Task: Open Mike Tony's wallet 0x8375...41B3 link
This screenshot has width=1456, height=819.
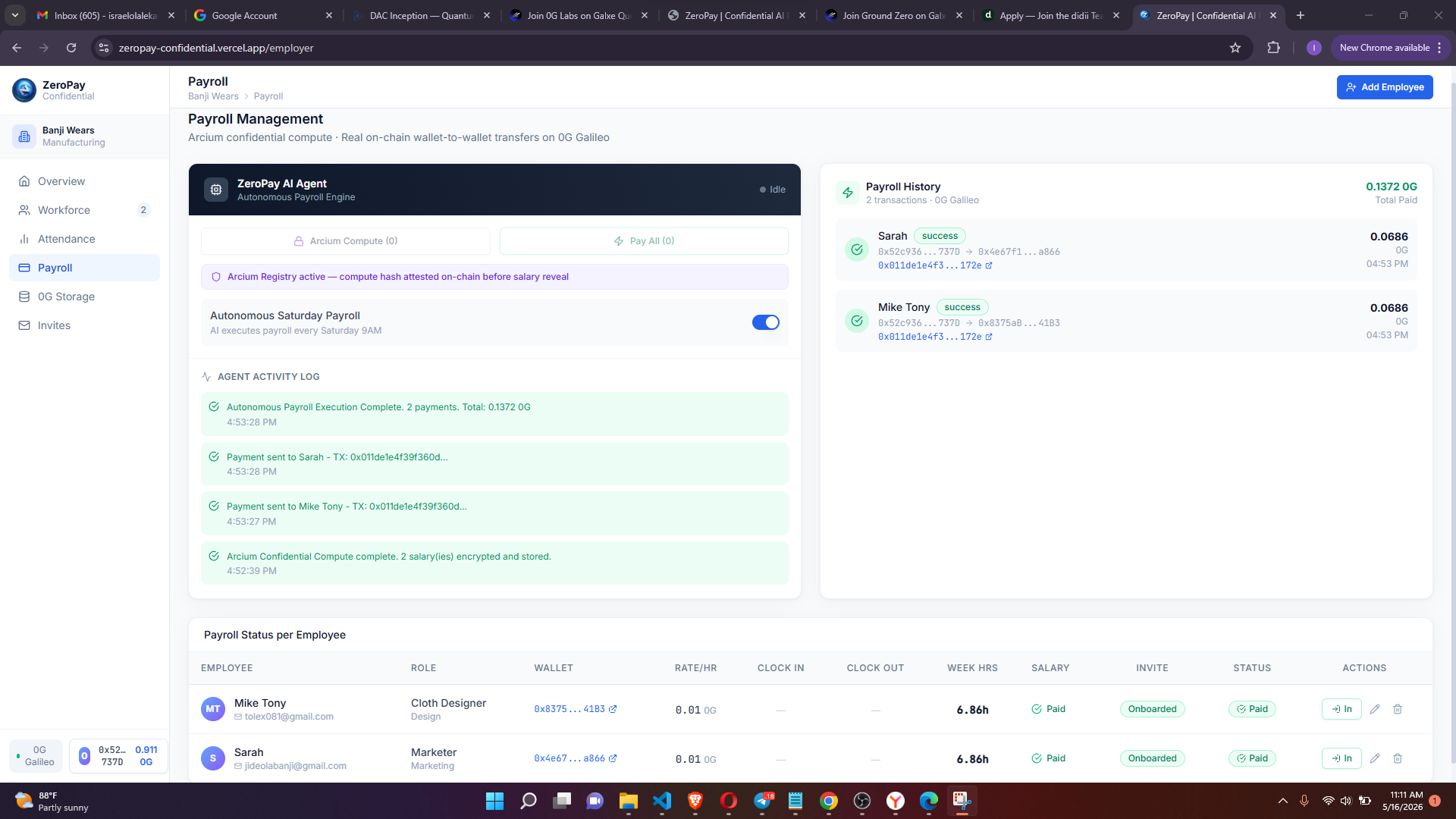Action: [x=576, y=709]
